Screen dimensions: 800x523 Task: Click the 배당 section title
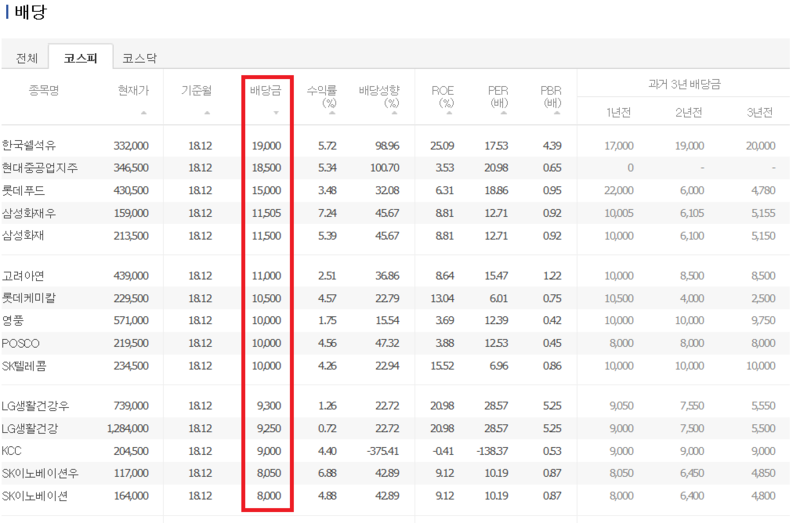[31, 12]
